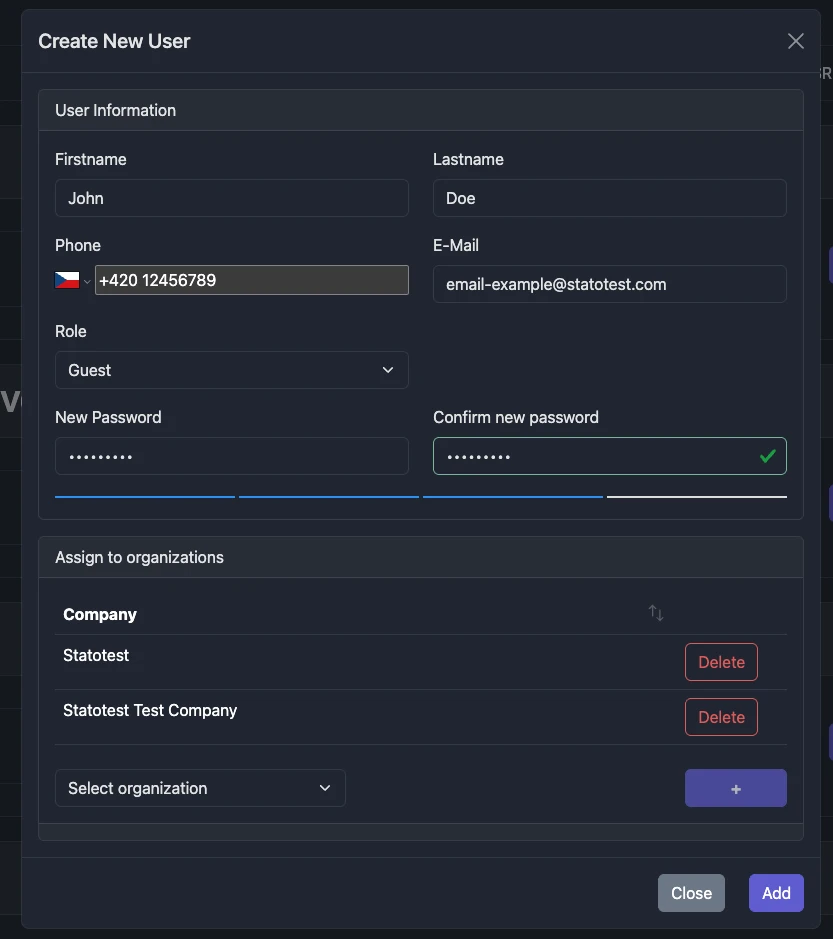
Task: Click the phone number input field
Action: pyautogui.click(x=251, y=280)
